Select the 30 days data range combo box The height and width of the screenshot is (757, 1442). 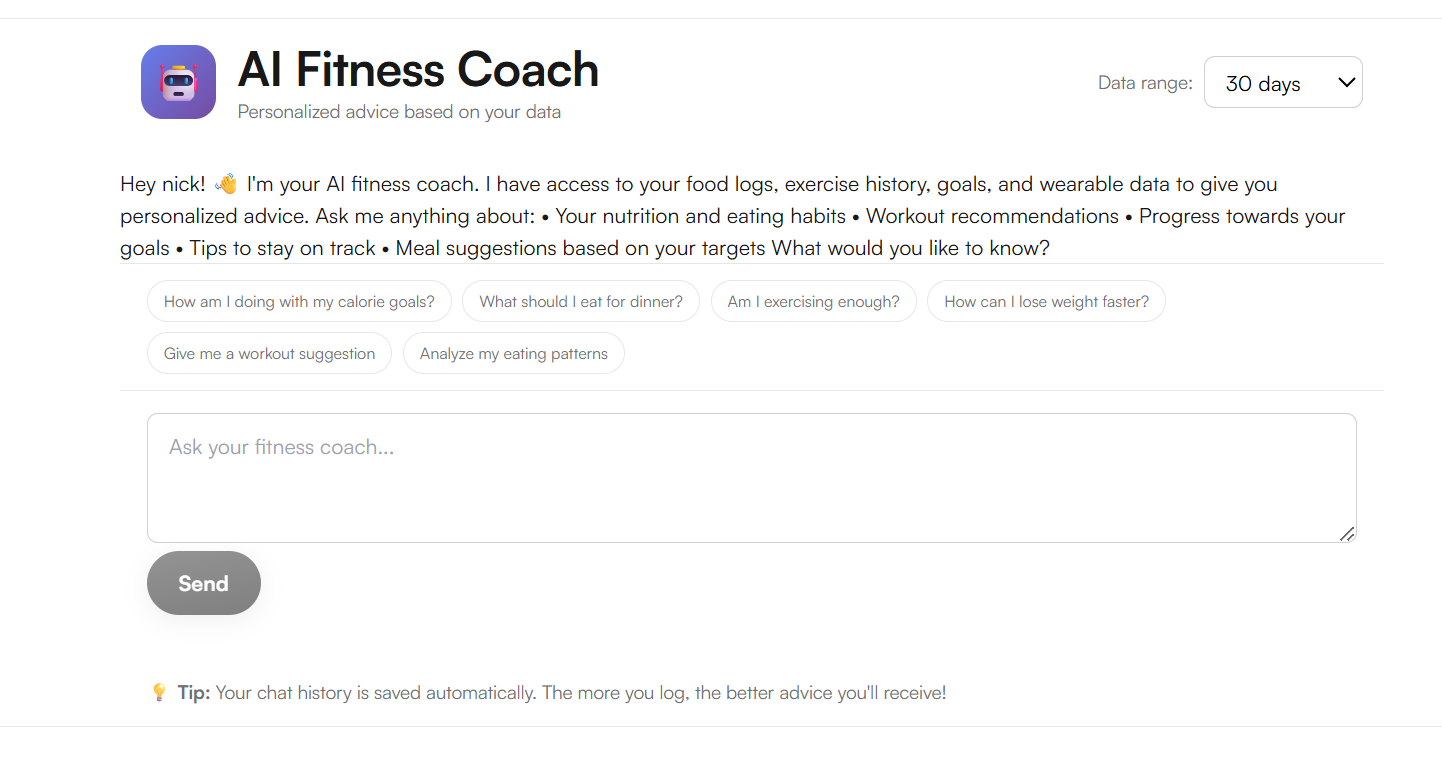coord(1283,81)
